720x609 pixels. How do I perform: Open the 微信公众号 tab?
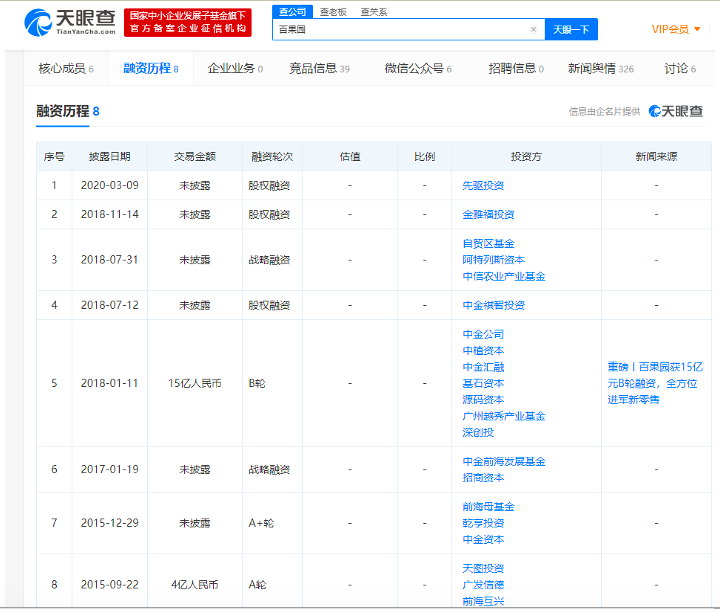[418, 69]
